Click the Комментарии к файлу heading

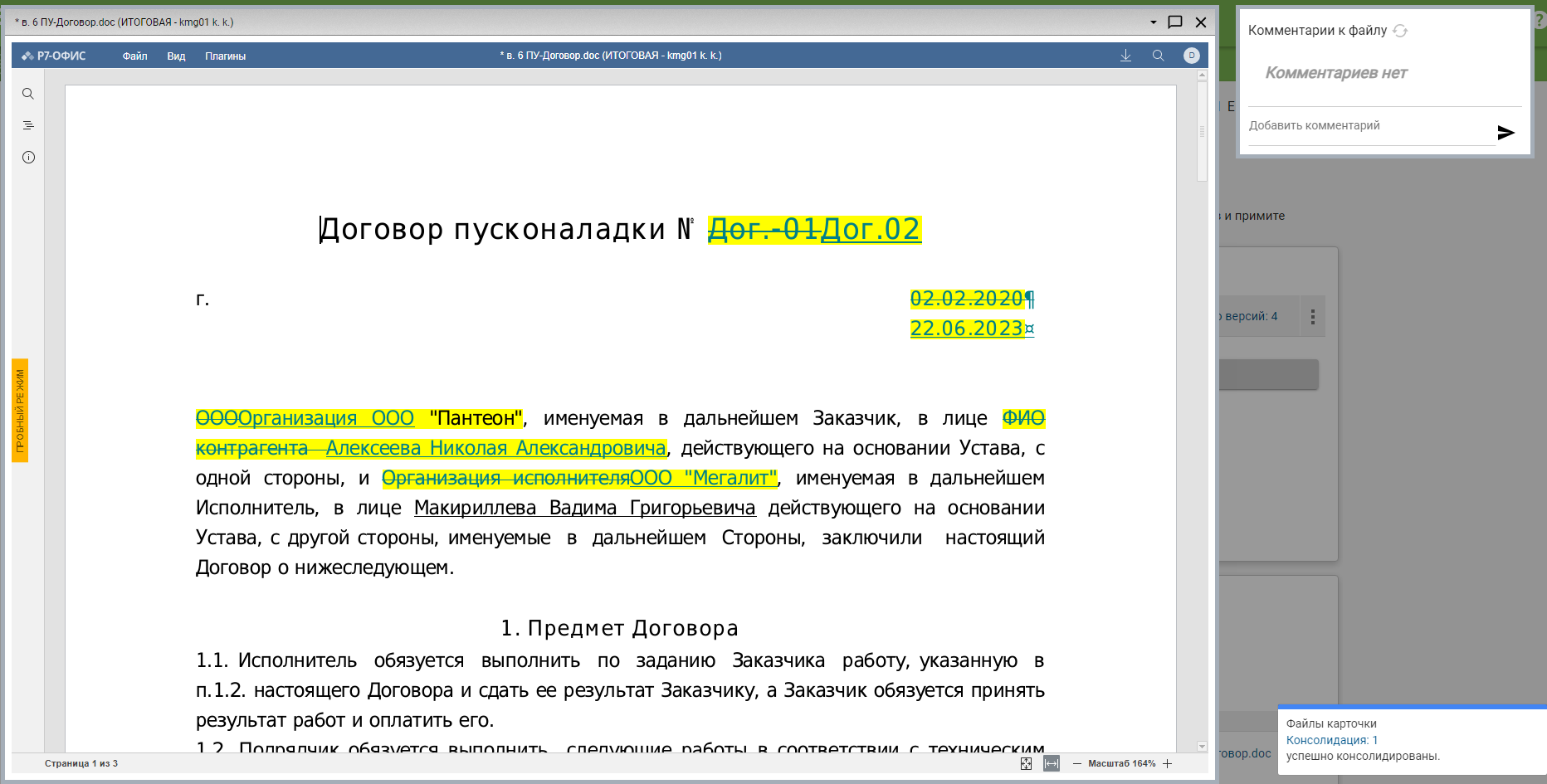click(x=1317, y=31)
